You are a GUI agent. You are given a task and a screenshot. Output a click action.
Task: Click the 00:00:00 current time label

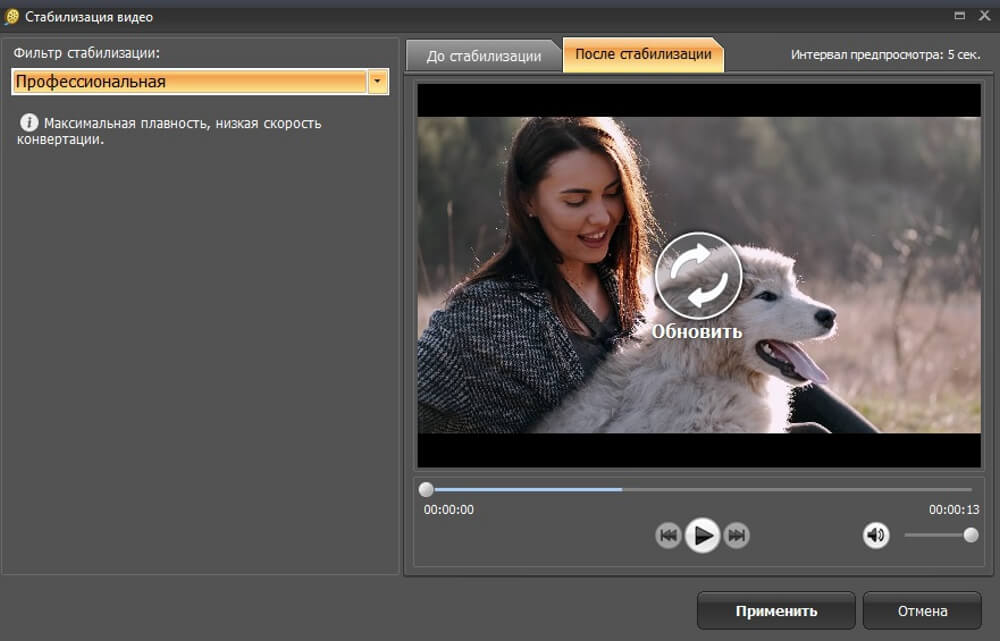coord(449,510)
